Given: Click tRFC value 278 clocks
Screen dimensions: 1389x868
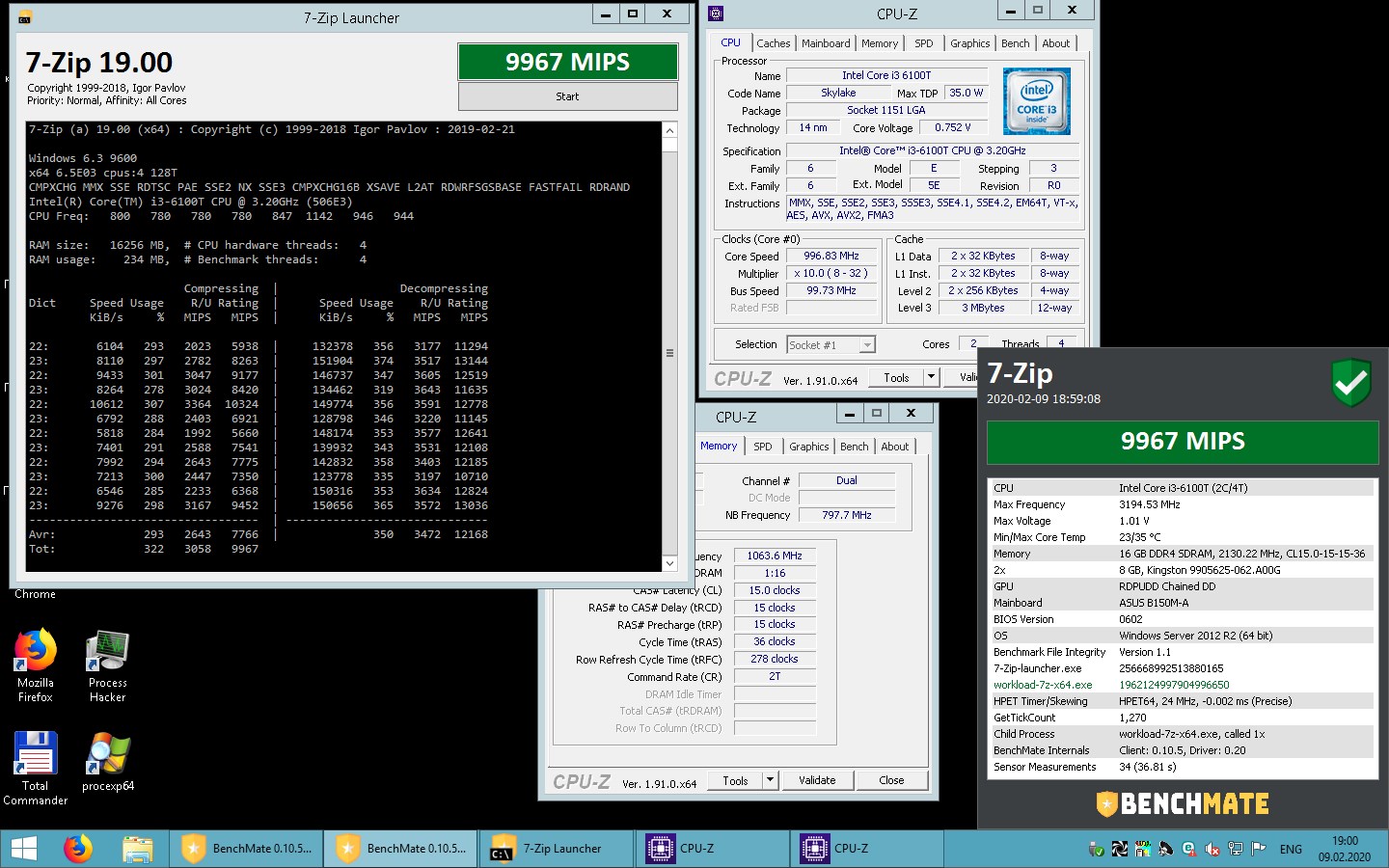Looking at the screenshot, I should click(x=775, y=660).
